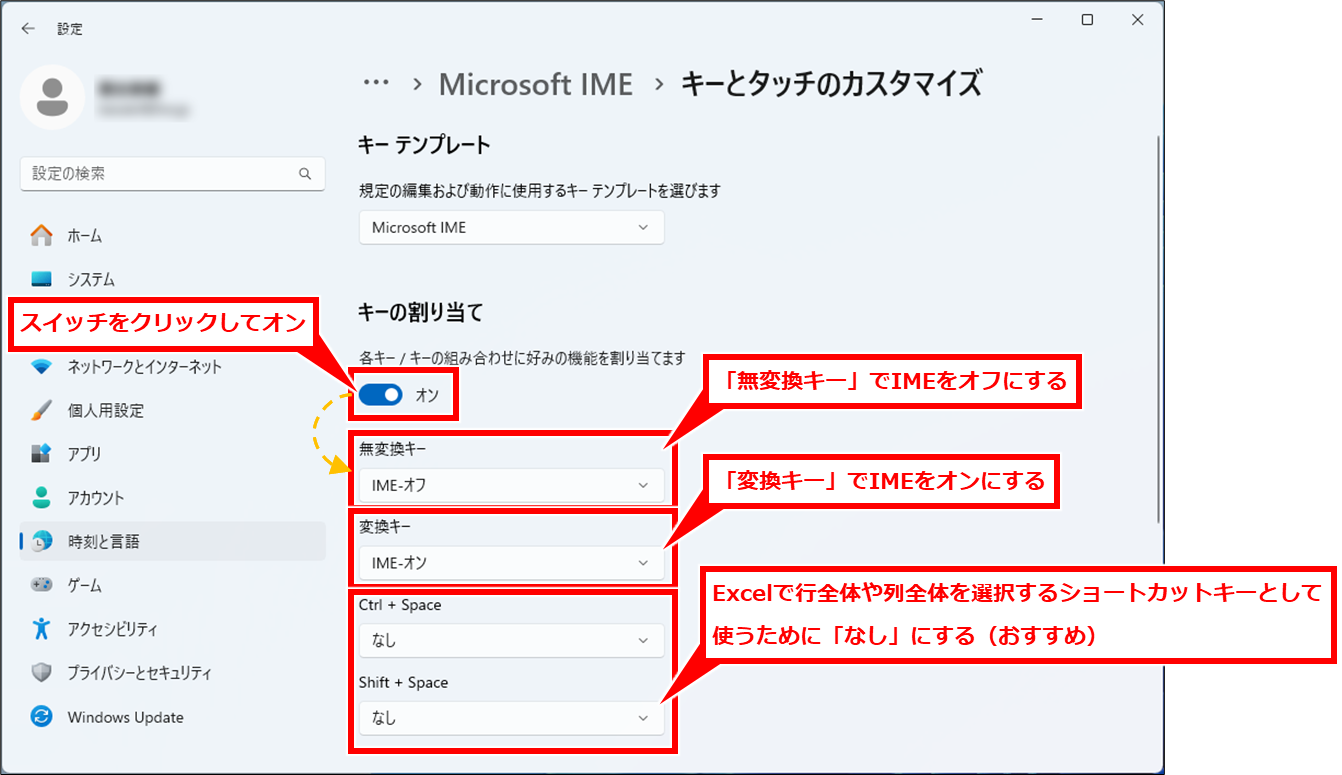Click the Apps icon in sidebar

click(x=41, y=454)
